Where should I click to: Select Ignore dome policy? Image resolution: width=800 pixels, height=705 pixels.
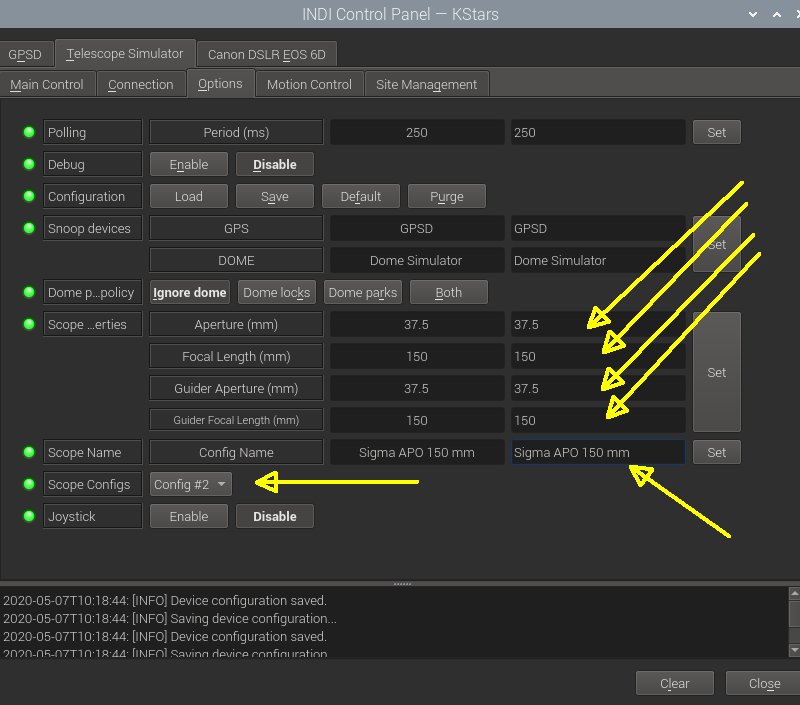[x=189, y=292]
